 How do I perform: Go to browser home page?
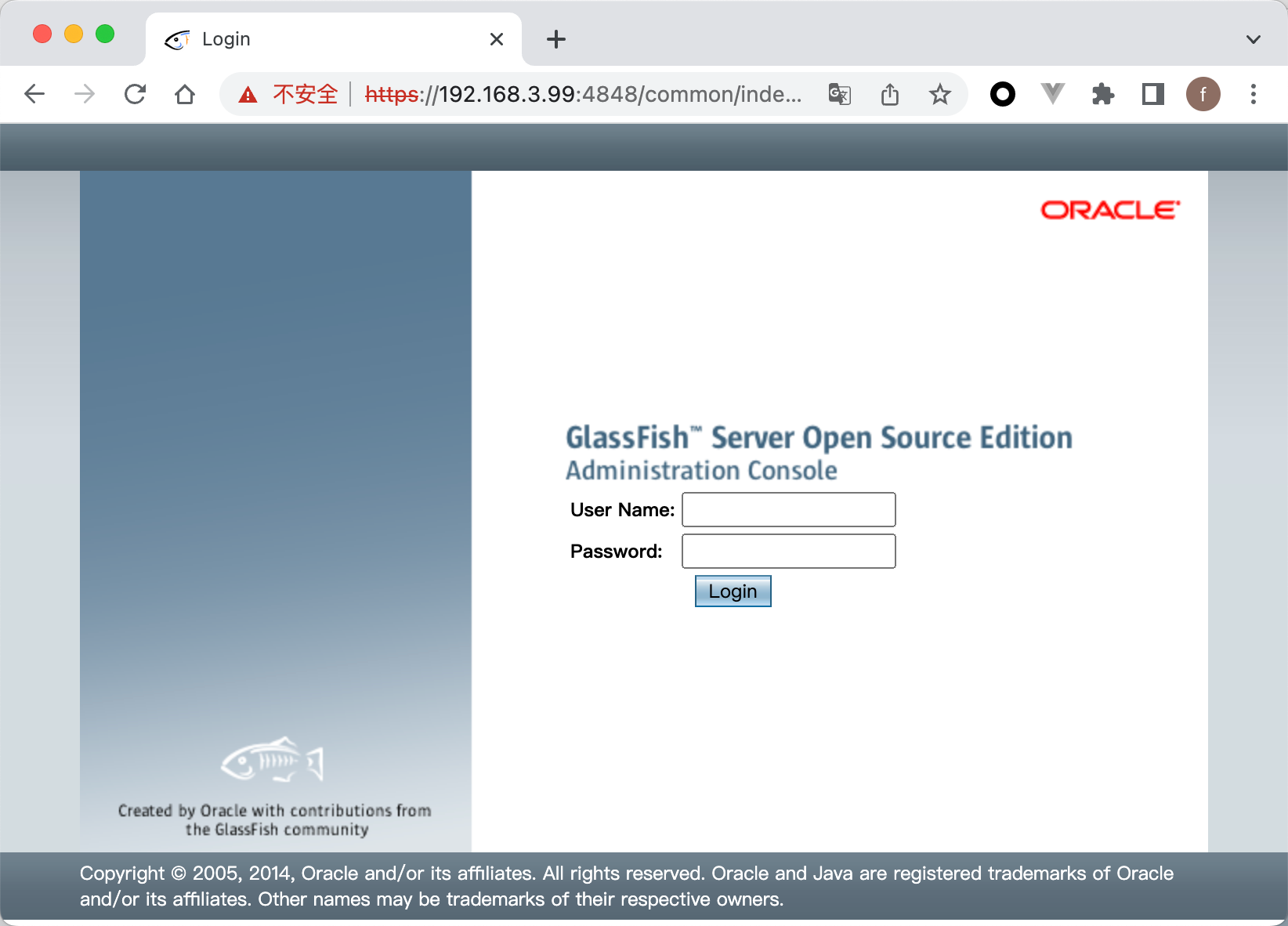click(x=185, y=95)
